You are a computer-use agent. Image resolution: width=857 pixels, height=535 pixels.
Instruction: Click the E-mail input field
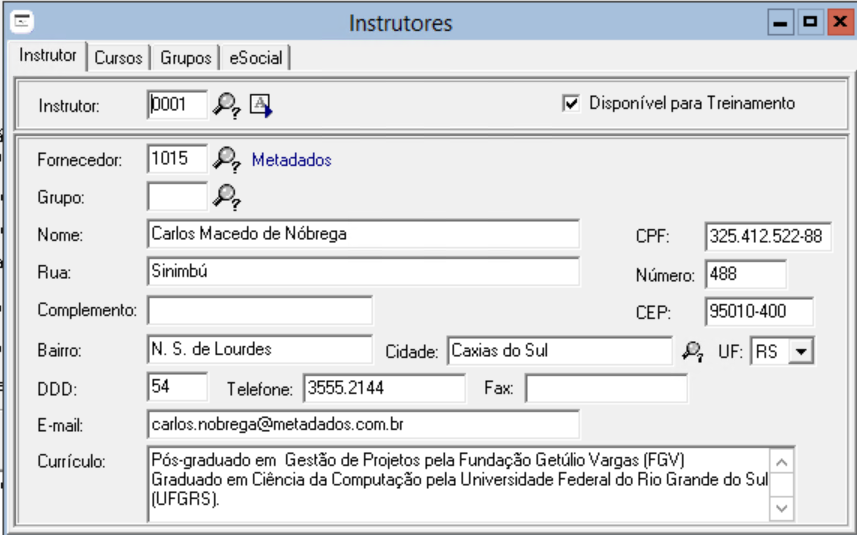tap(362, 424)
